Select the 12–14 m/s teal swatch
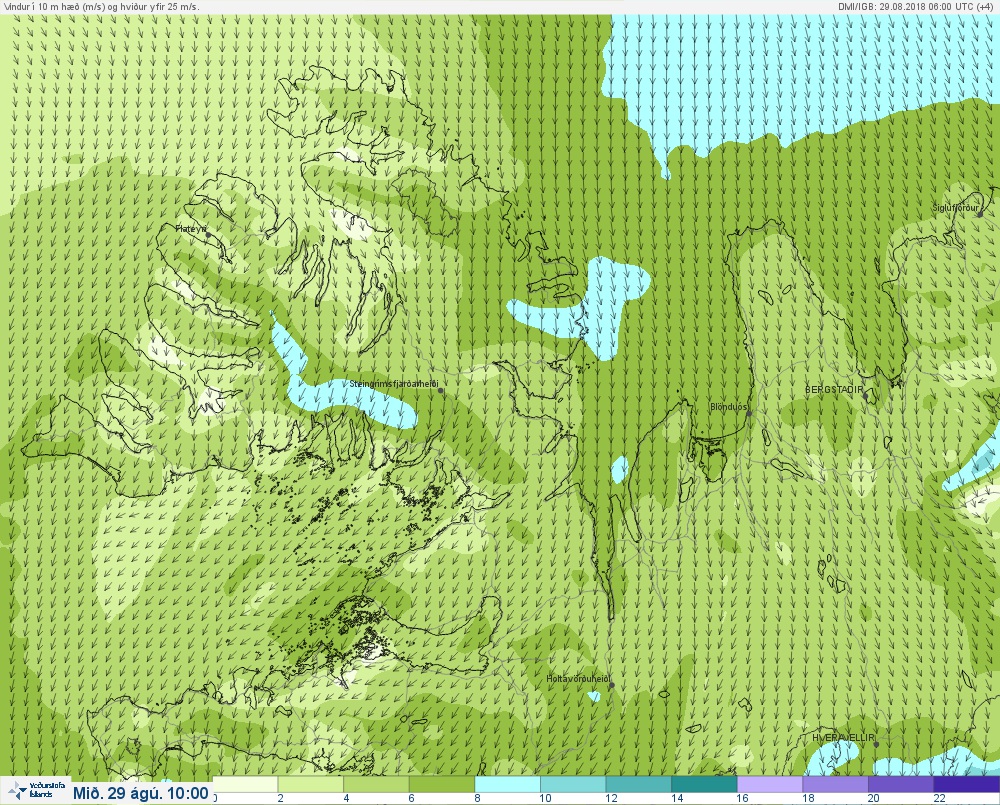1000x805 pixels. tap(639, 784)
